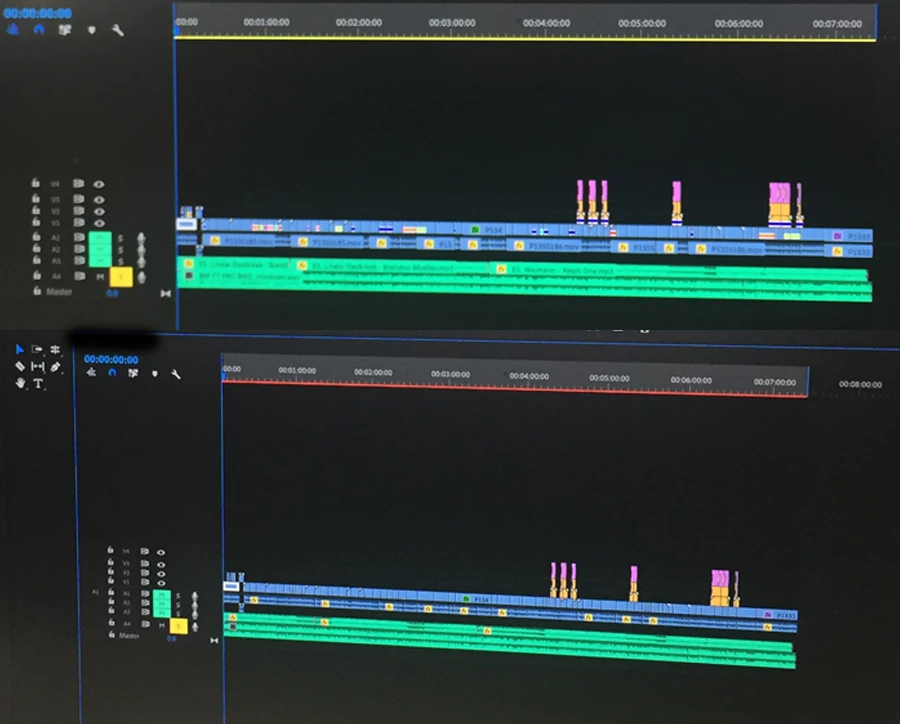The image size is (900, 724).
Task: Add a marker in the lower timeline
Action: (154, 374)
